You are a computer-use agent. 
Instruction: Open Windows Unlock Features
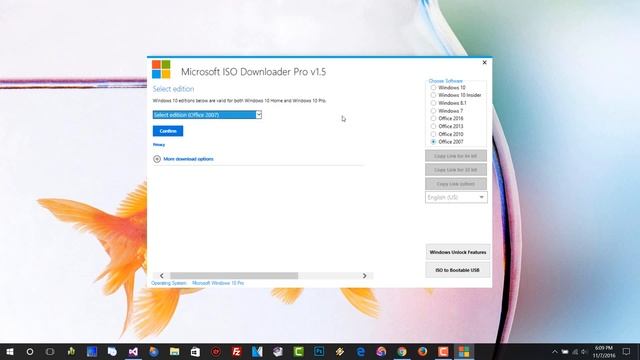pyautogui.click(x=458, y=252)
